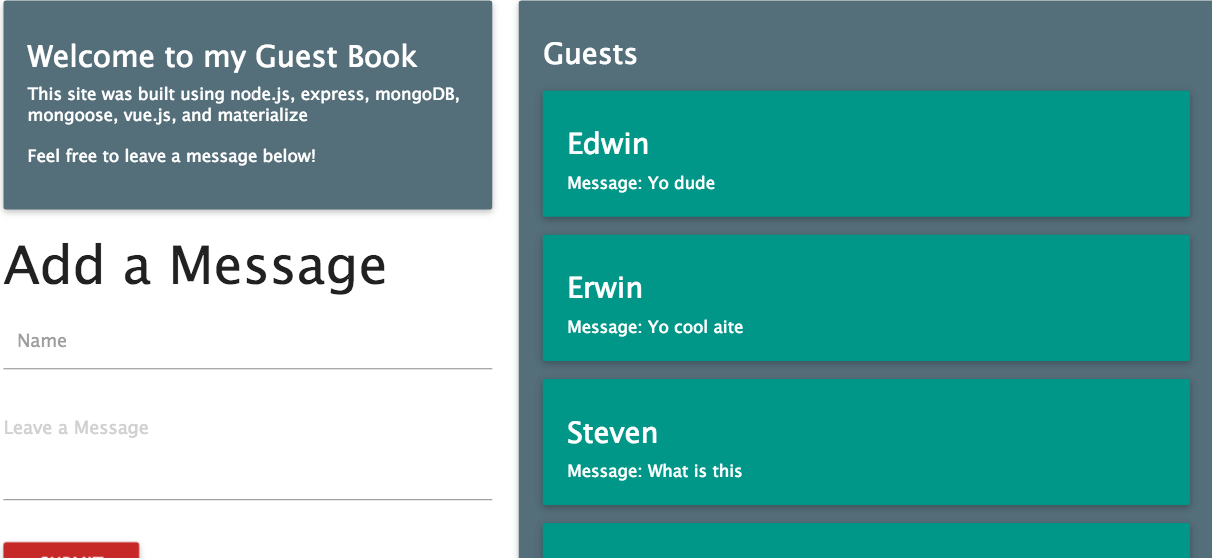
Task: Click the Add a Message heading
Action: pyautogui.click(x=195, y=266)
